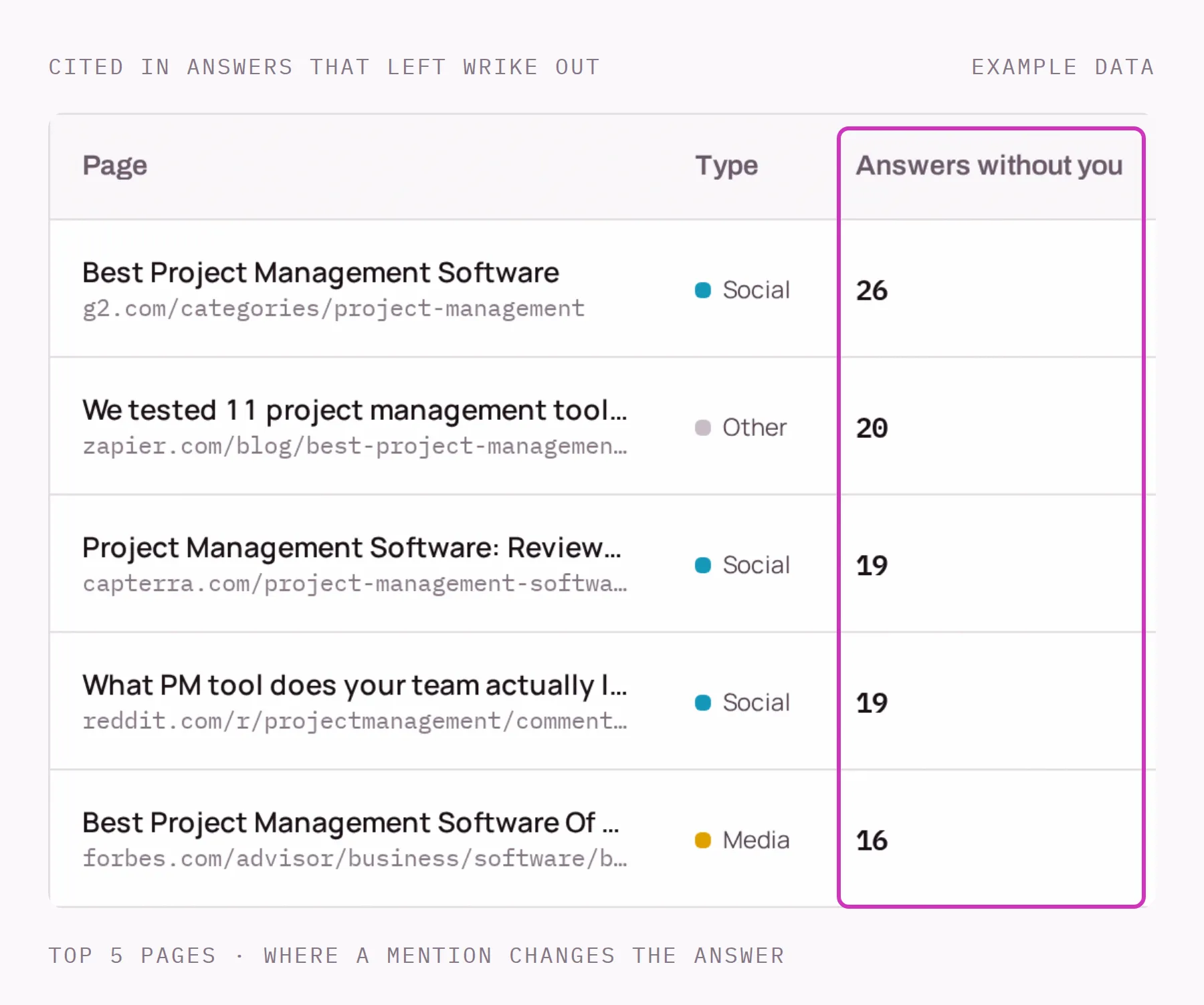Open the What PM tool does your team title

coord(355,685)
